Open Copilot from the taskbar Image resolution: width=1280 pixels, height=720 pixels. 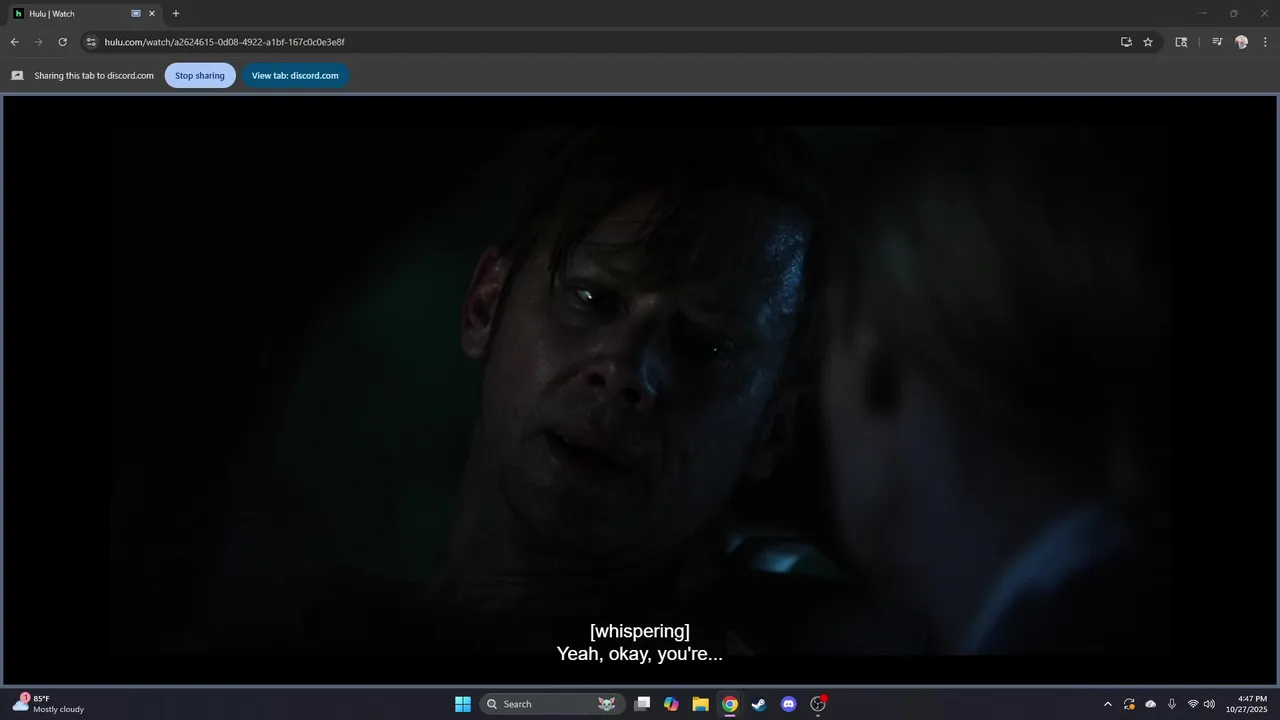tap(671, 704)
